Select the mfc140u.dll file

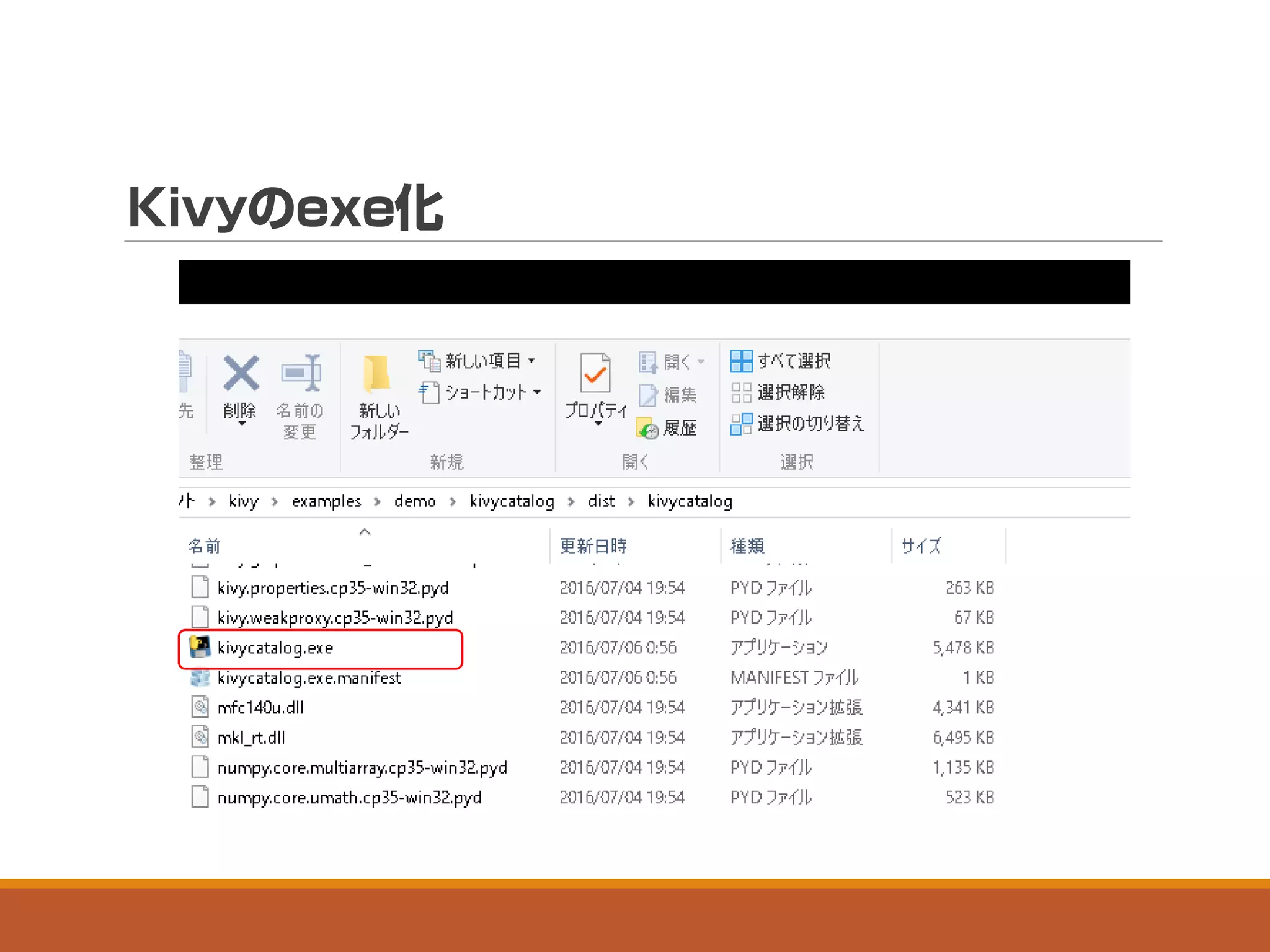click(x=260, y=708)
